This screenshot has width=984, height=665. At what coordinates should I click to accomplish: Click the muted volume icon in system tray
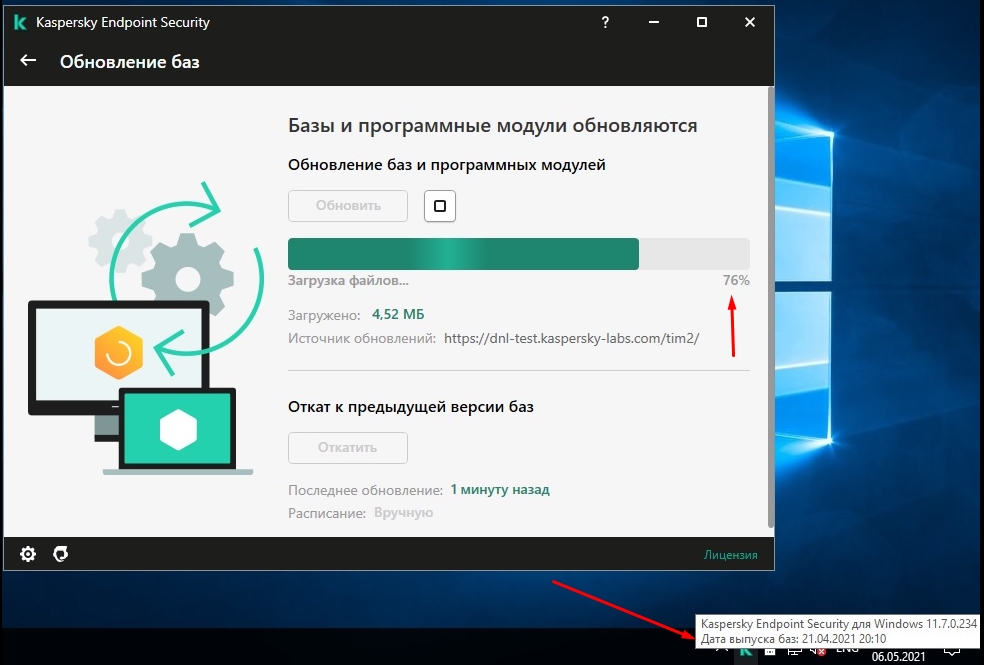coord(818,651)
